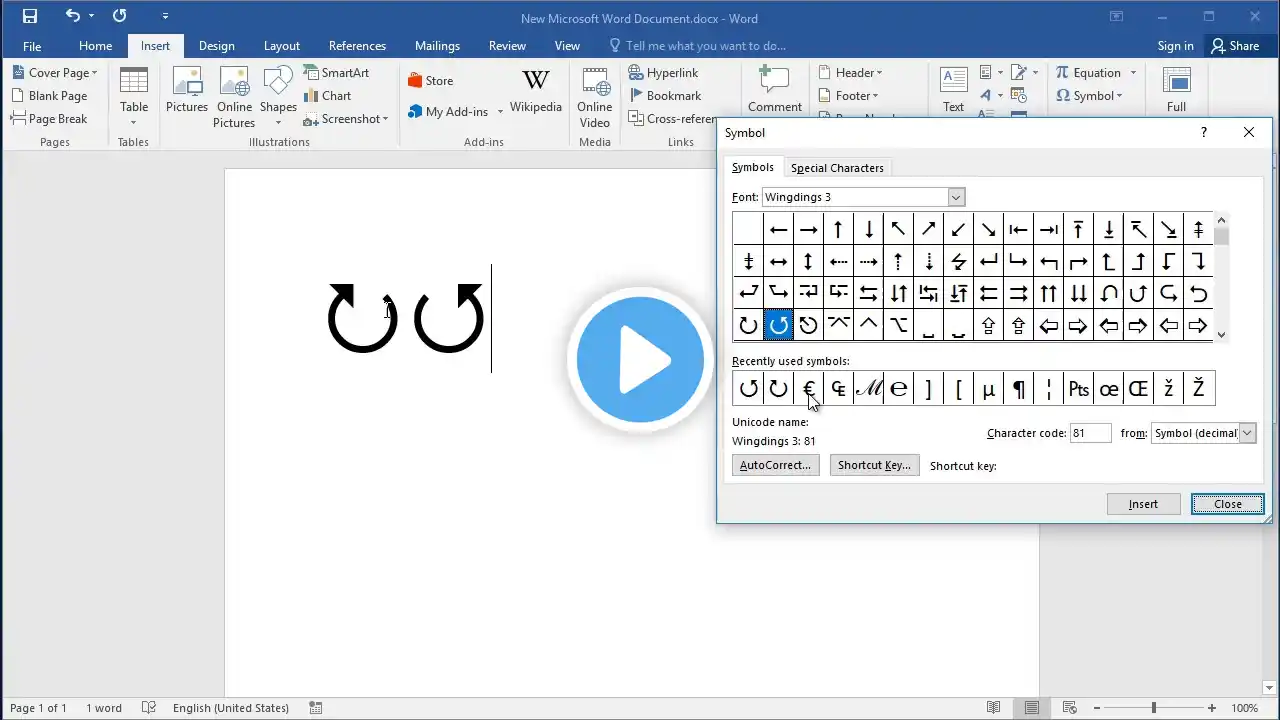
Task: Insert a Blank Page
Action: click(50, 96)
